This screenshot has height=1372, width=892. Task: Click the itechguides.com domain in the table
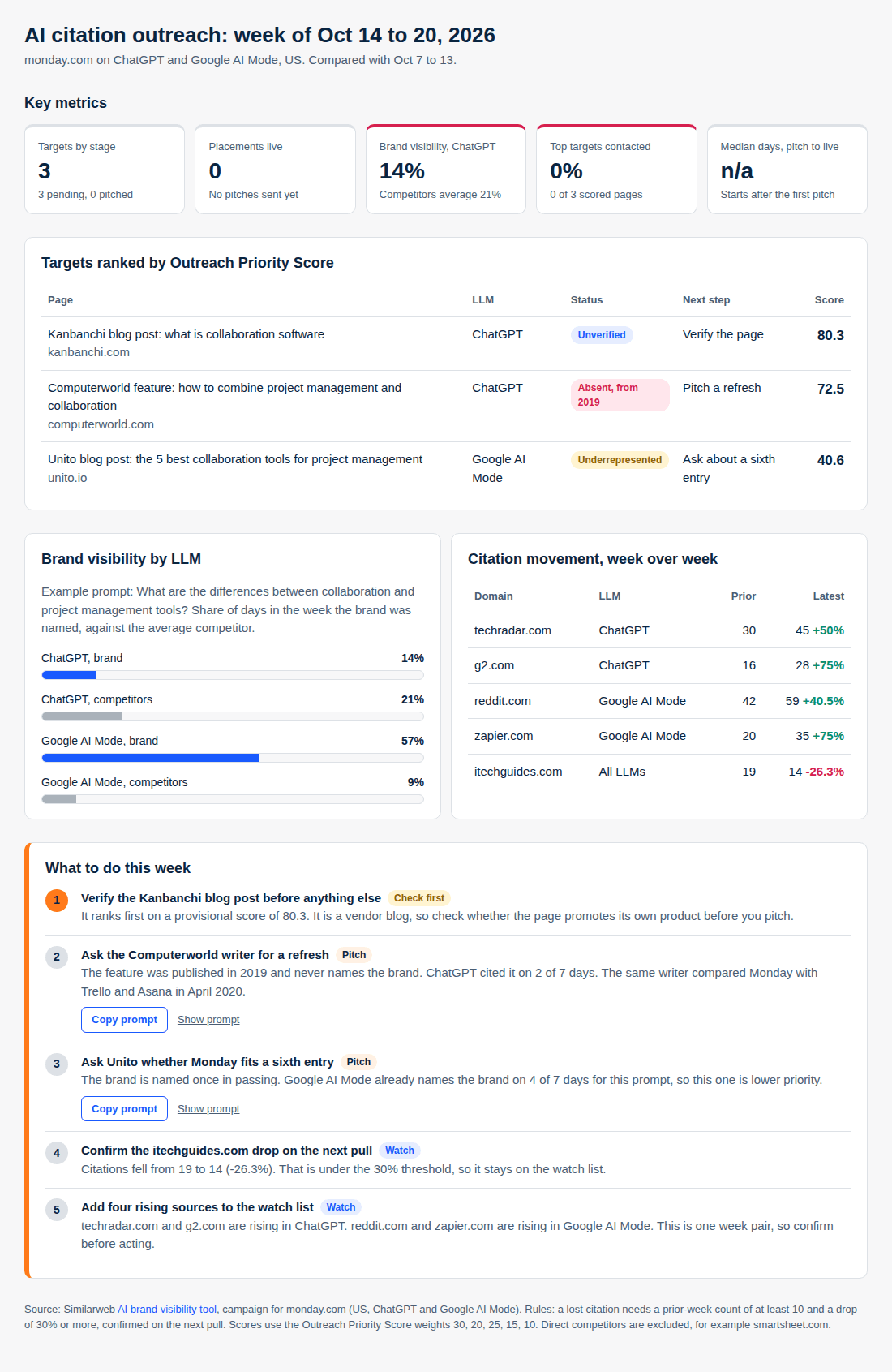(518, 772)
